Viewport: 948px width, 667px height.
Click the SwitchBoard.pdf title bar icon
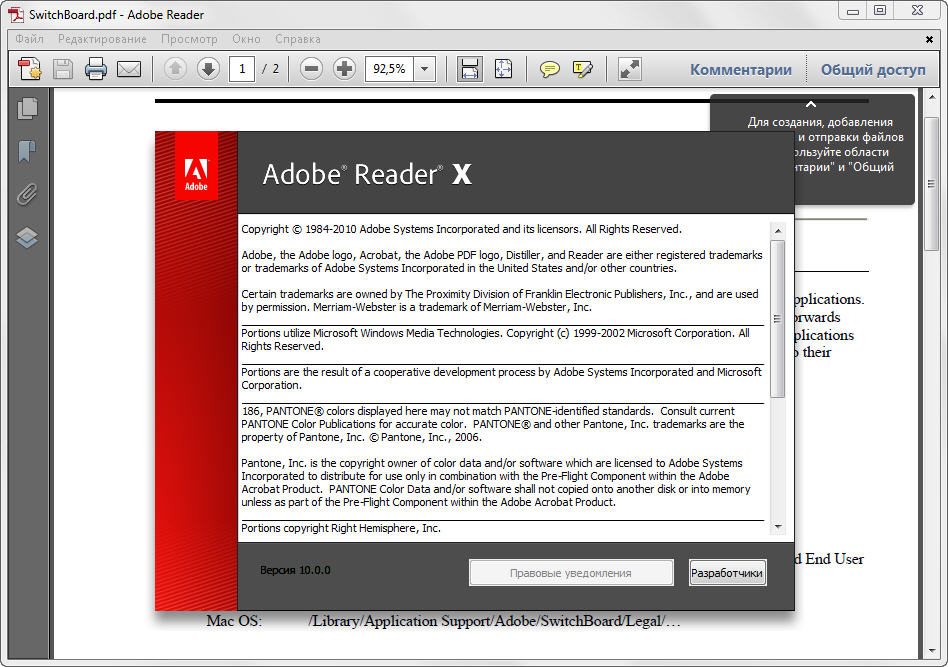(x=16, y=15)
